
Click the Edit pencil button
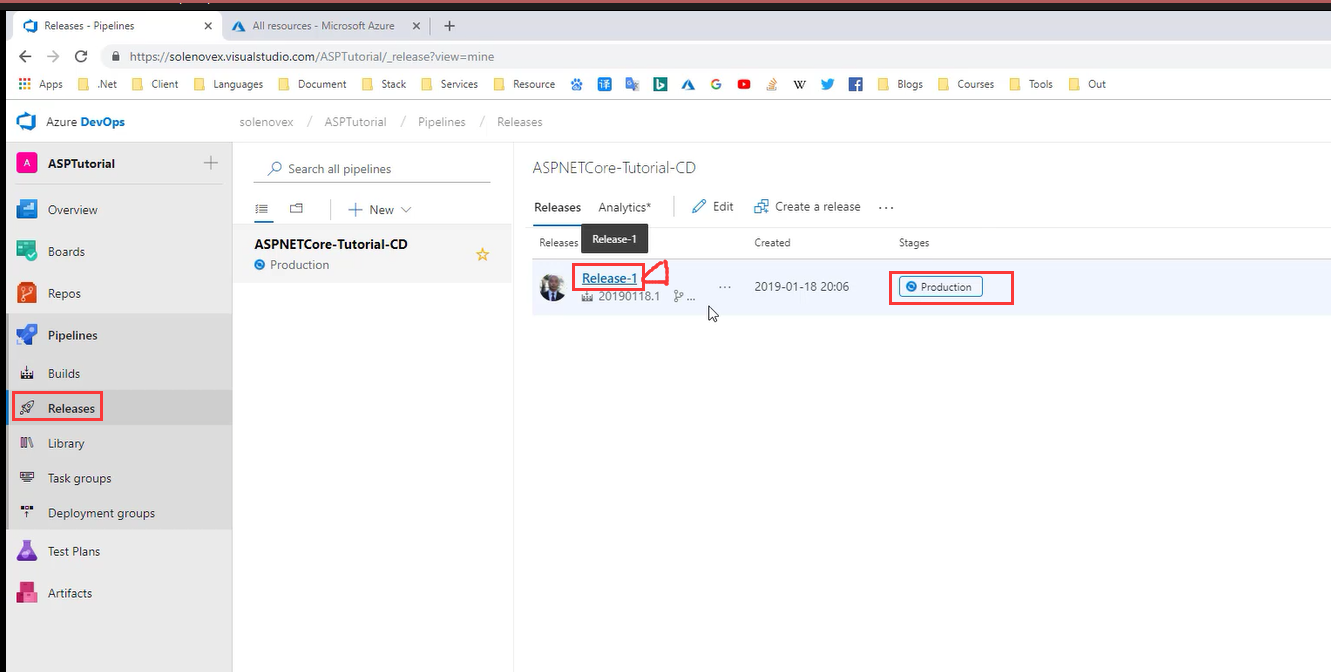713,207
